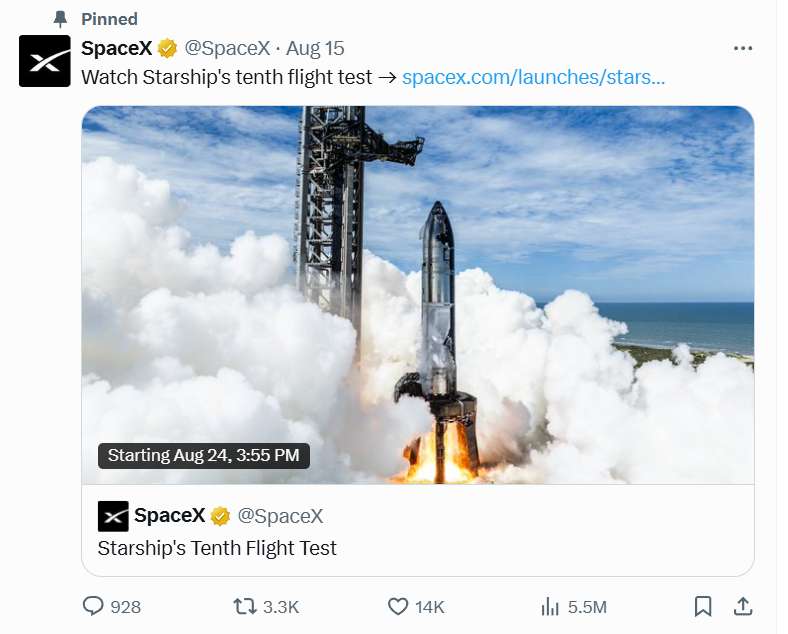The height and width of the screenshot is (634, 788).
Task: Click the SpaceX logo inside the event card
Action: coord(113,516)
